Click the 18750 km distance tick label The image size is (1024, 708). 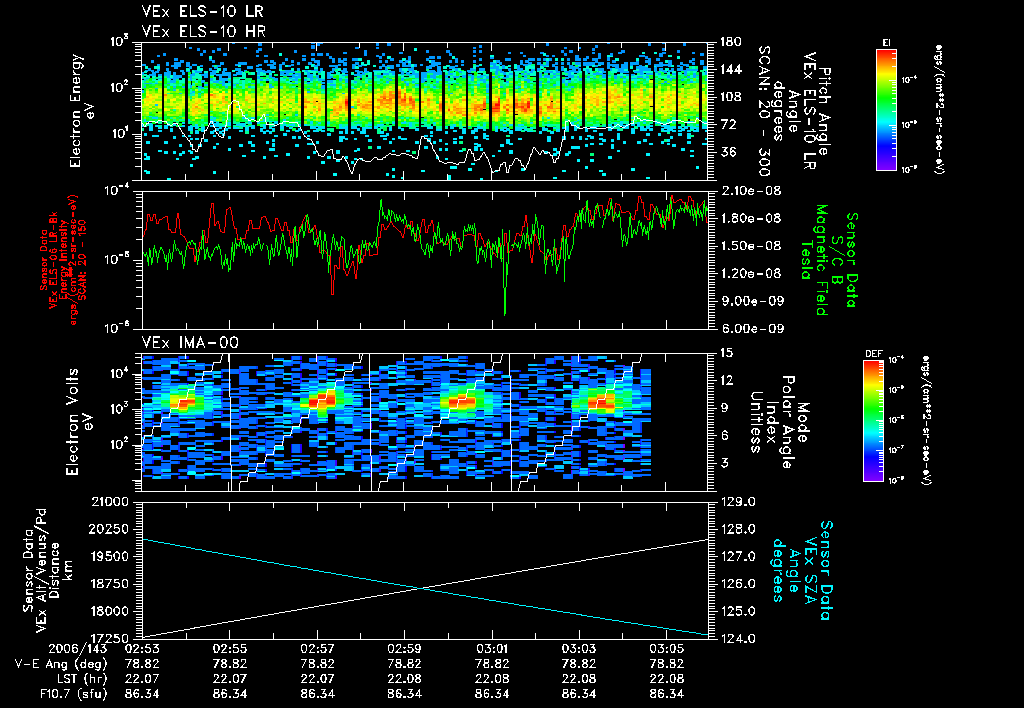pos(108,584)
